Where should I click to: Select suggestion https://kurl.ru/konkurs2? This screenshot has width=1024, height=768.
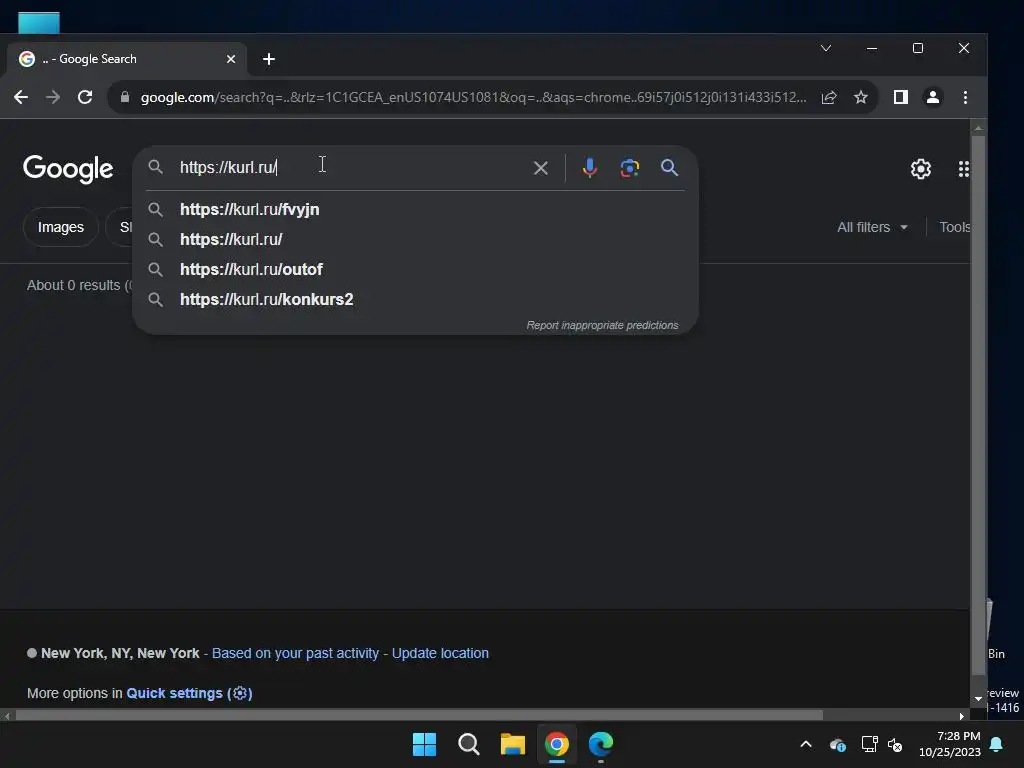pos(415,300)
